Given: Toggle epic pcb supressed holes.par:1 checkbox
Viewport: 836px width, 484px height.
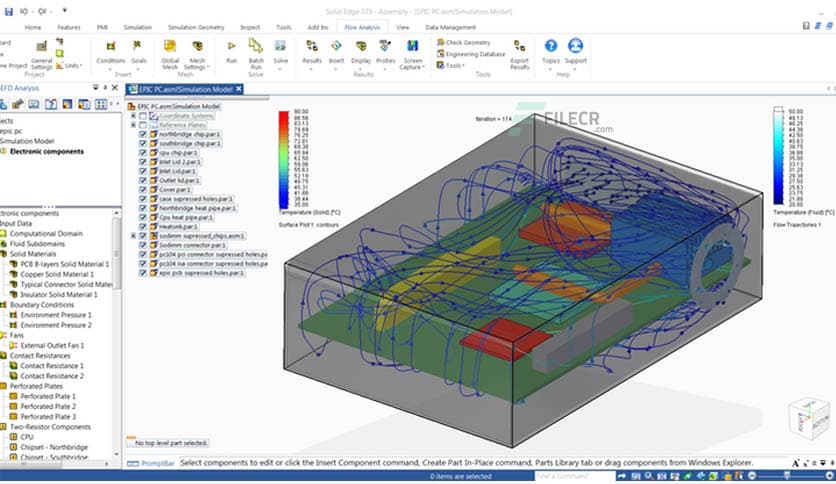Looking at the screenshot, I should click(x=143, y=272).
